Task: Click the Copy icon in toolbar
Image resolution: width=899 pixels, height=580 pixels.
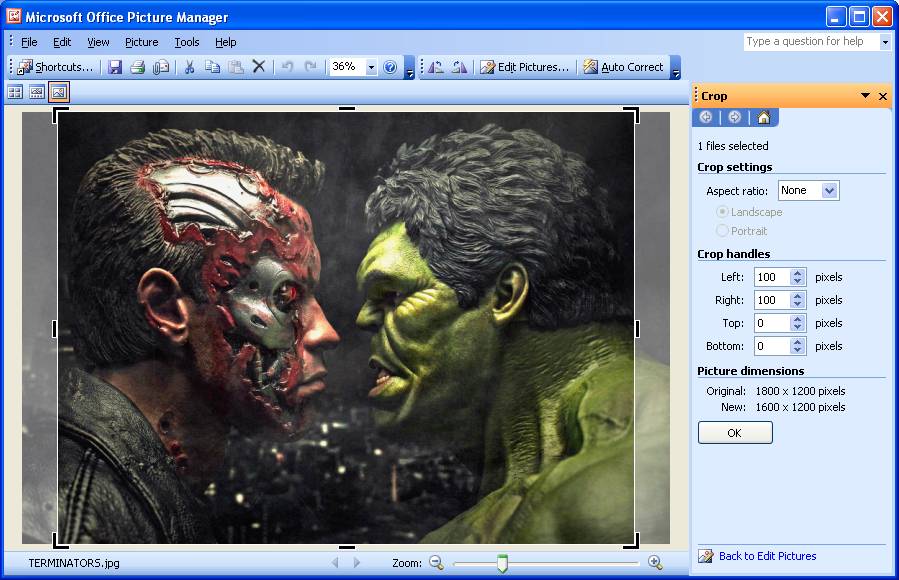Action: (x=212, y=67)
